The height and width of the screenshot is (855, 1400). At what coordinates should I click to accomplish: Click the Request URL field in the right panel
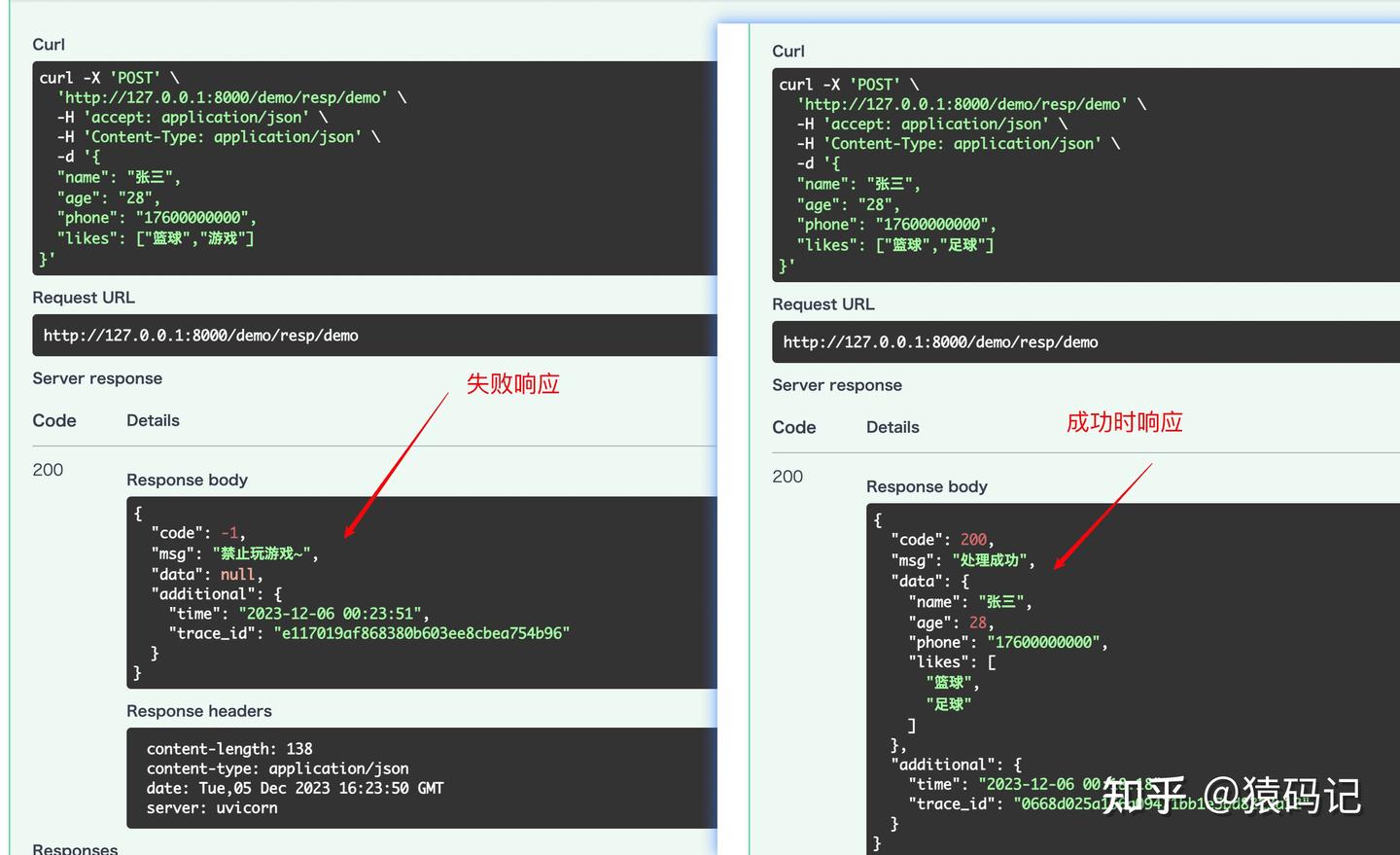941,341
